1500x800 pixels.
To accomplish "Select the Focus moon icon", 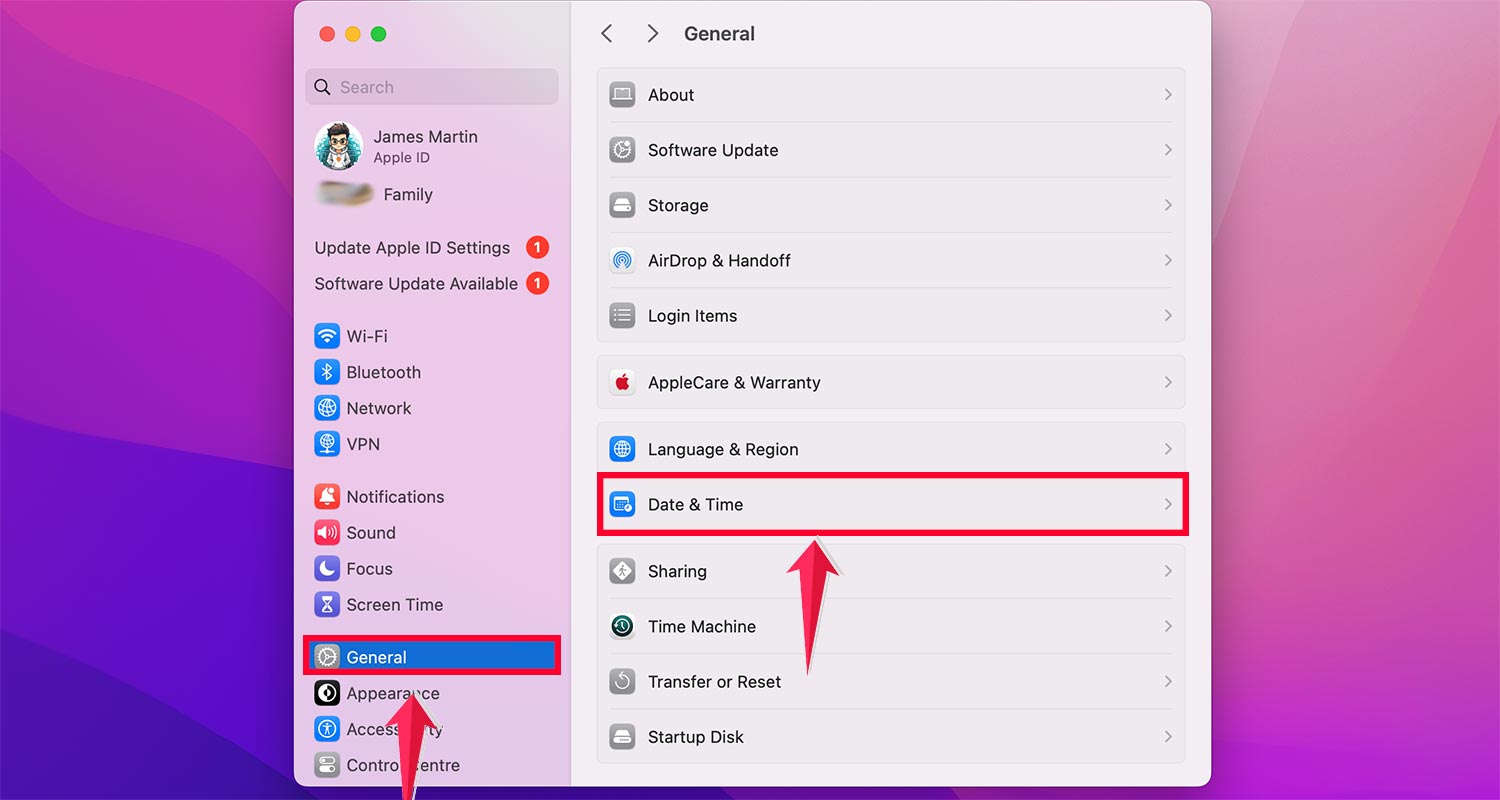I will [328, 568].
